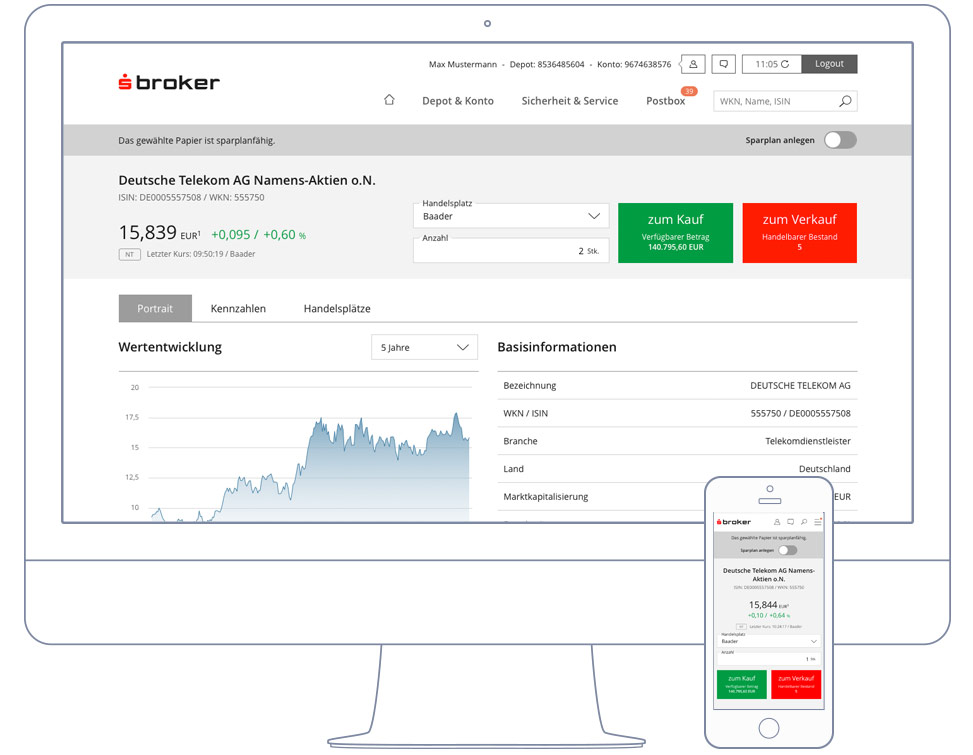Viewport: 973px width, 755px height.
Task: Click Konto: 9674638576 in header
Action: click(634, 65)
